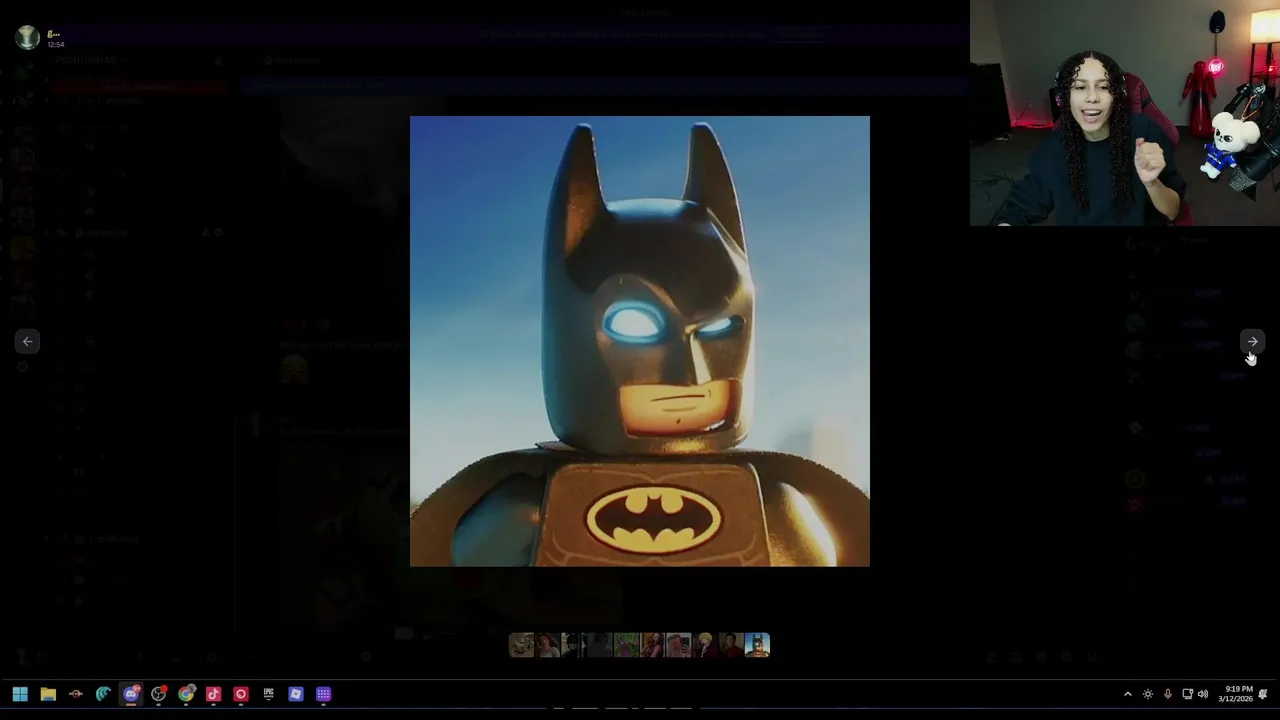The image size is (1280, 720).
Task: Open the Epic Games Launcher in taskbar
Action: pos(268,694)
